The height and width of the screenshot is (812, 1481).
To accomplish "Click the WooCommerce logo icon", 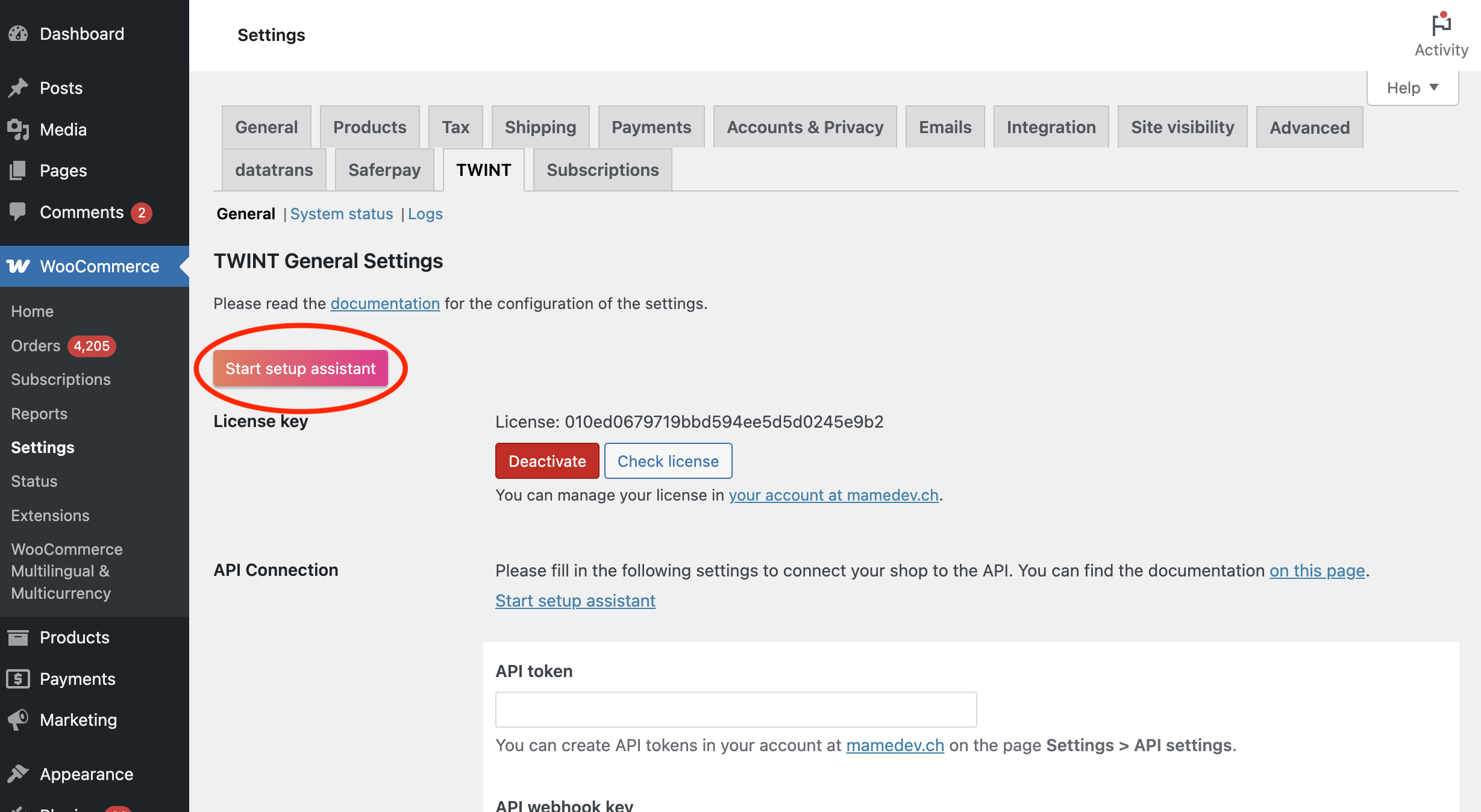I will [18, 266].
